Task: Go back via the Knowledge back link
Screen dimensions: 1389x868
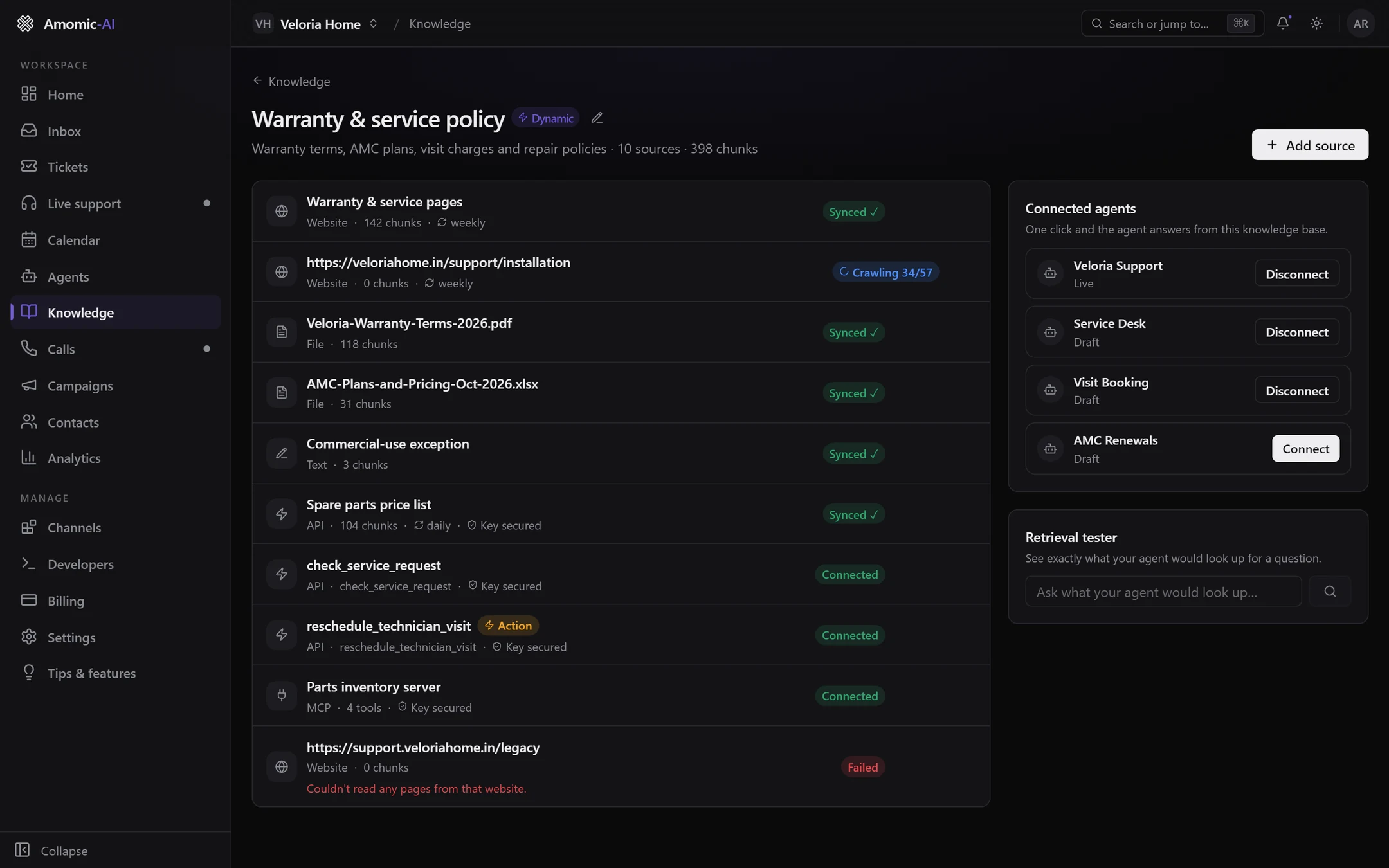Action: [291, 82]
